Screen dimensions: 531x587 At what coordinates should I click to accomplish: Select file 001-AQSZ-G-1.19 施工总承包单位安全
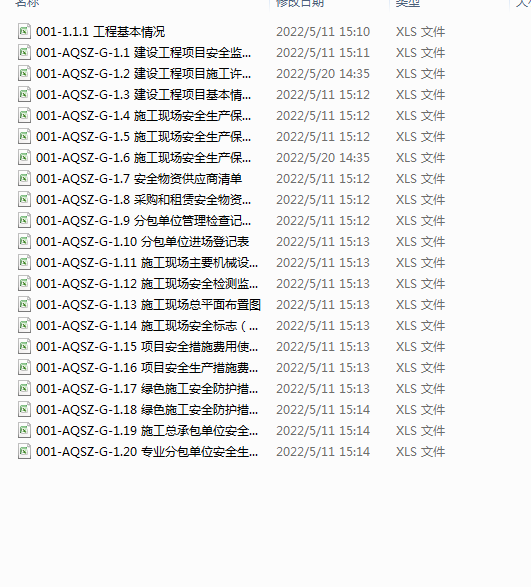[x=147, y=431]
